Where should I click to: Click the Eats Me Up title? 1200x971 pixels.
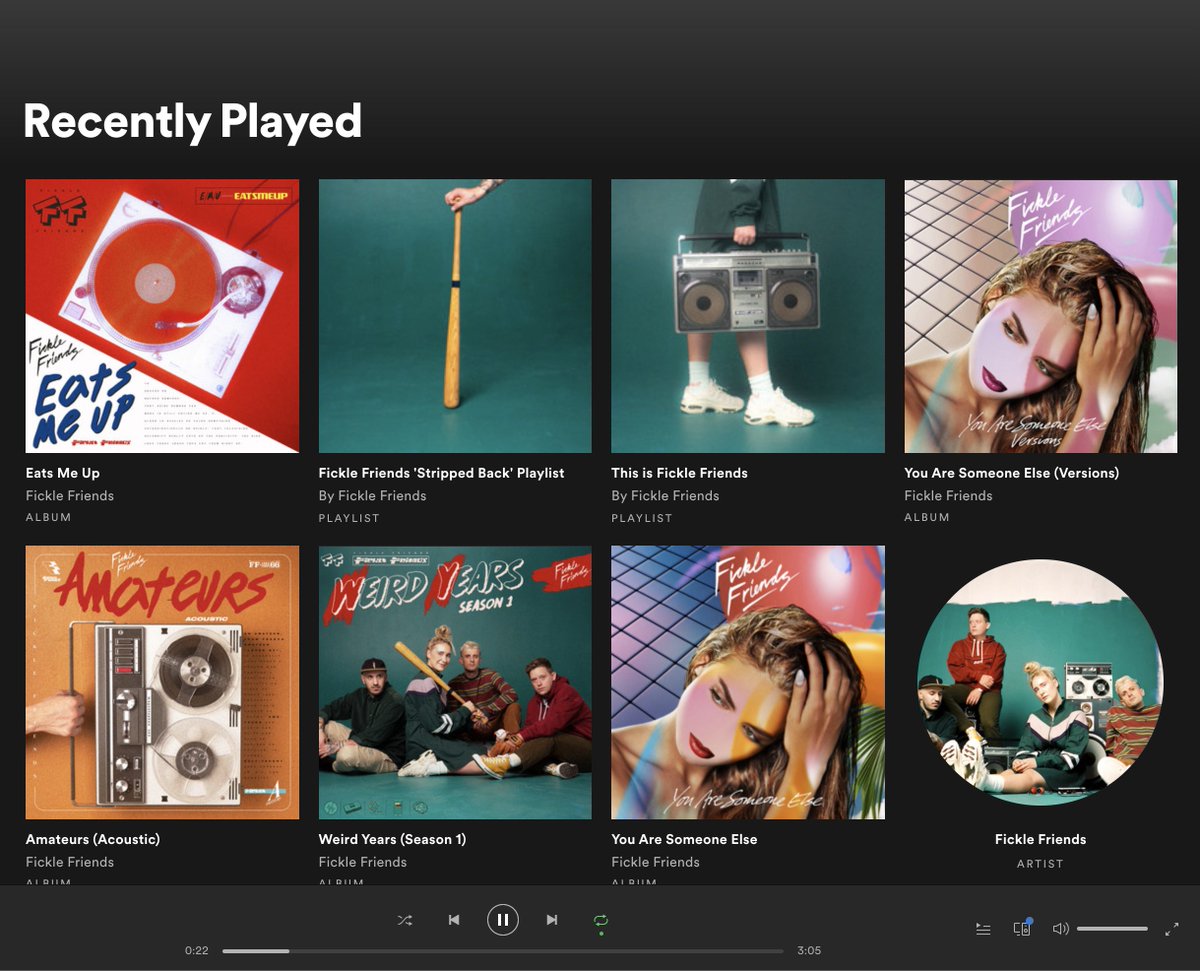pos(63,473)
